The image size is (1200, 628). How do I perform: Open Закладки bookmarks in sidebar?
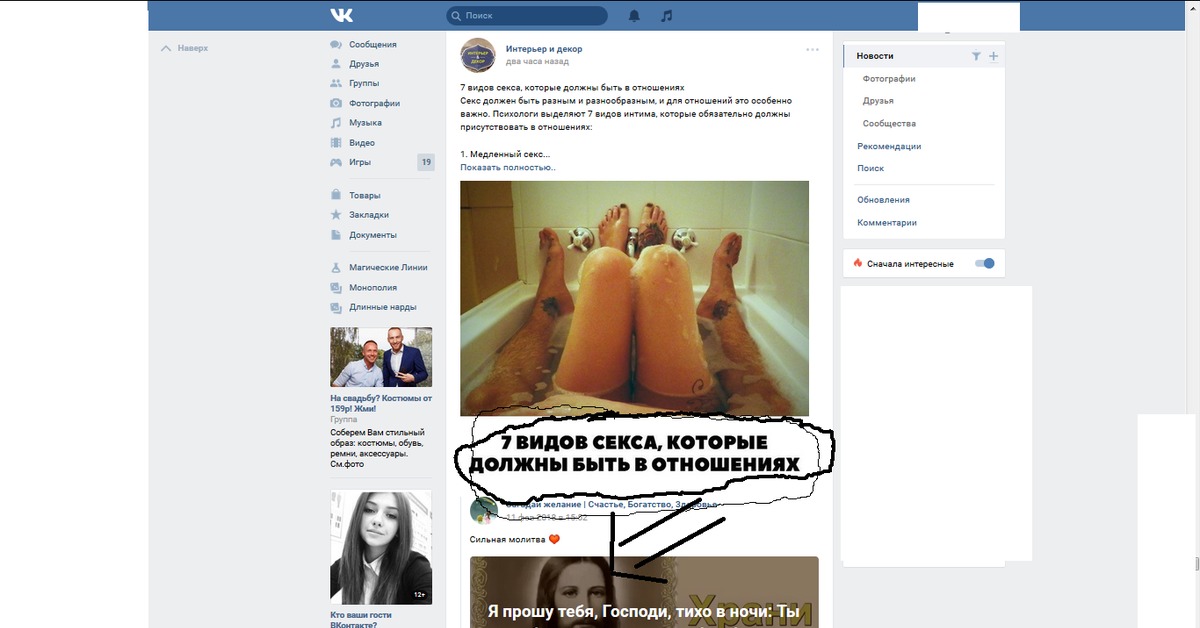point(368,215)
